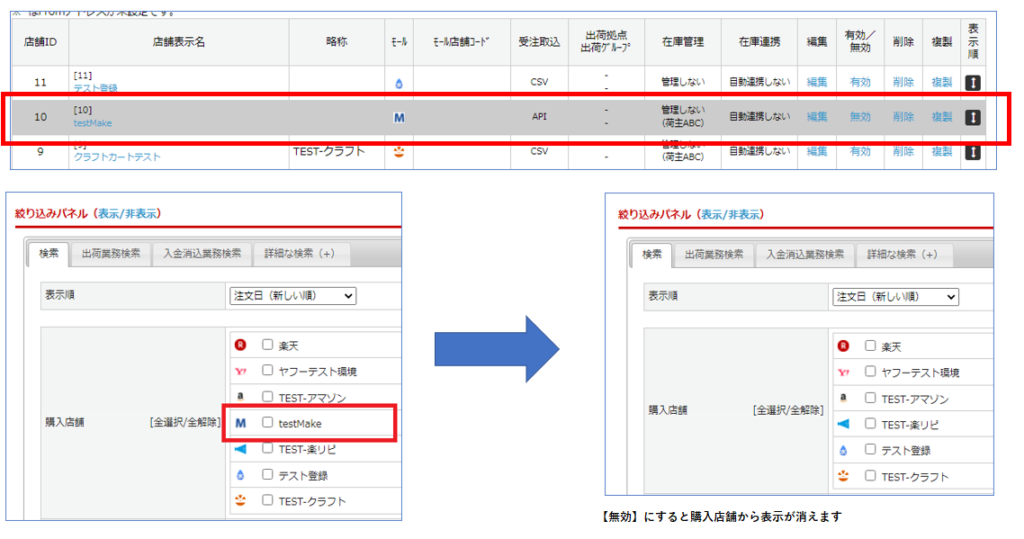Image resolution: width=1024 pixels, height=539 pixels.
Task: Click the blue M mall icon in the testMake table row
Action: point(399,117)
